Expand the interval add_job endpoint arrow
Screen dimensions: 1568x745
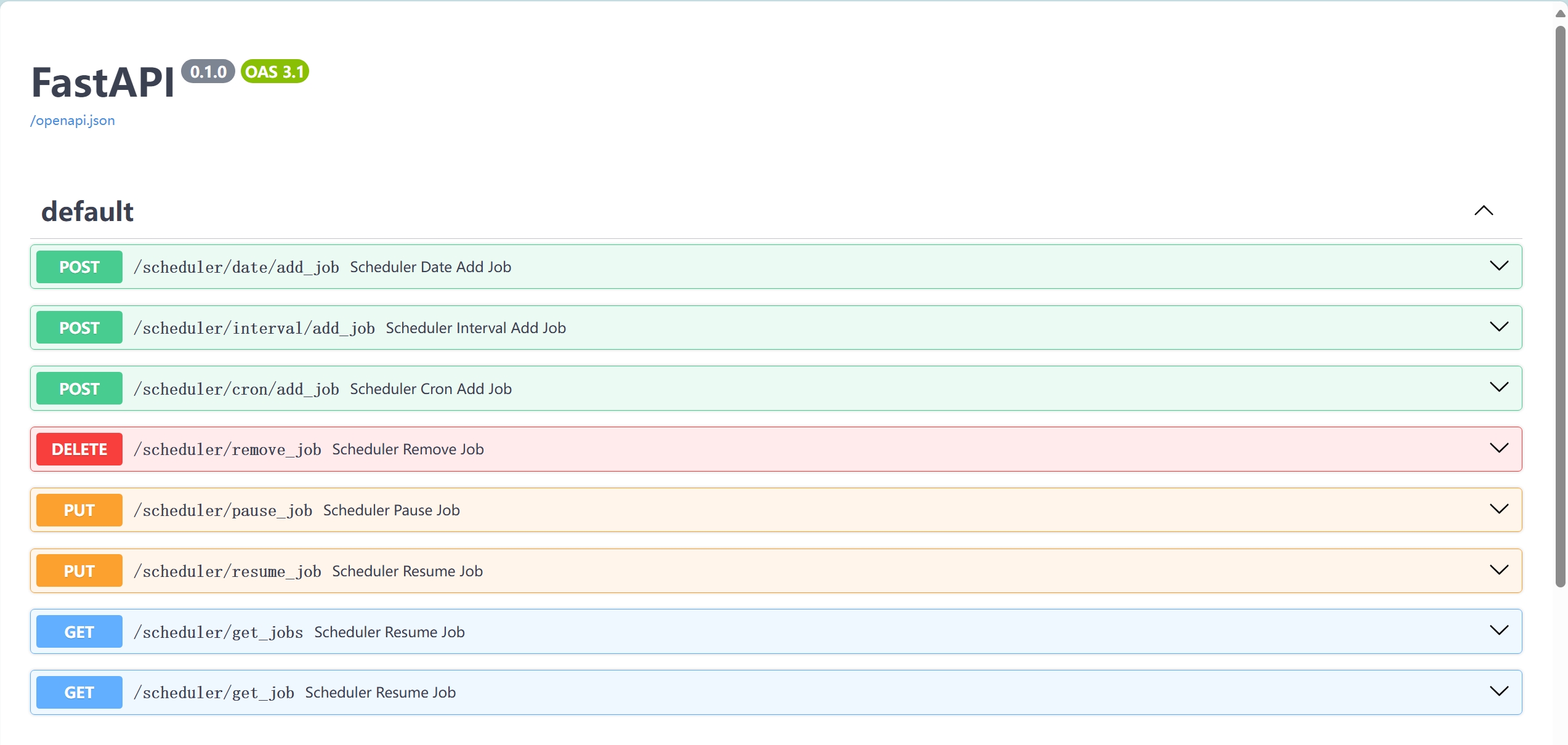pos(1498,327)
